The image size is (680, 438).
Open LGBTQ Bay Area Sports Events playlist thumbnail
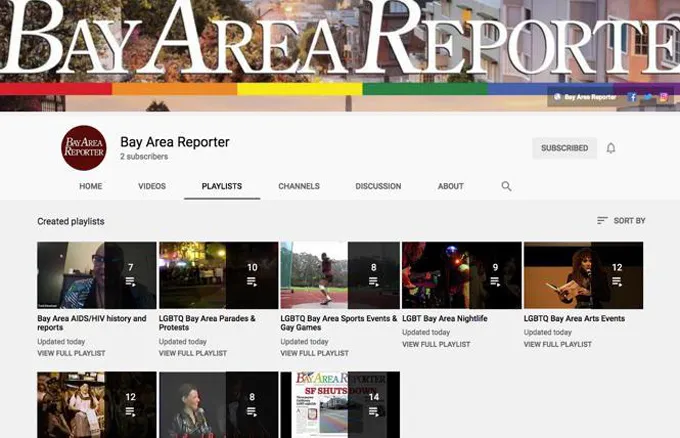click(x=340, y=275)
